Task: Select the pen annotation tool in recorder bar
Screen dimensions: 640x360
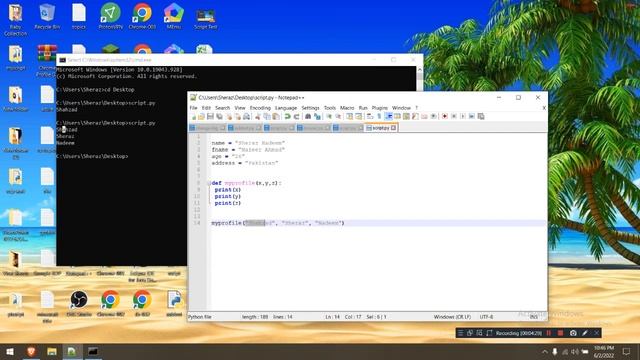Action: click(x=585, y=333)
